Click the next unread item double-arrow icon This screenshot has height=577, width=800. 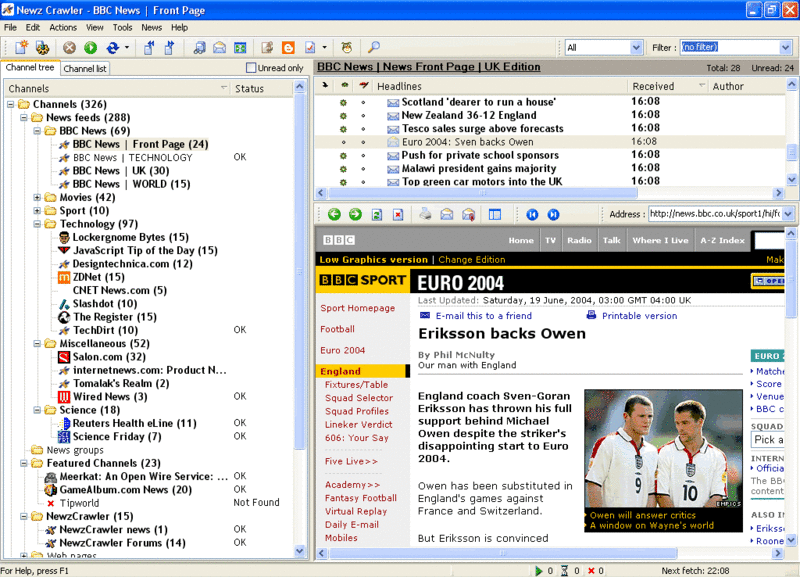pyautogui.click(x=169, y=47)
